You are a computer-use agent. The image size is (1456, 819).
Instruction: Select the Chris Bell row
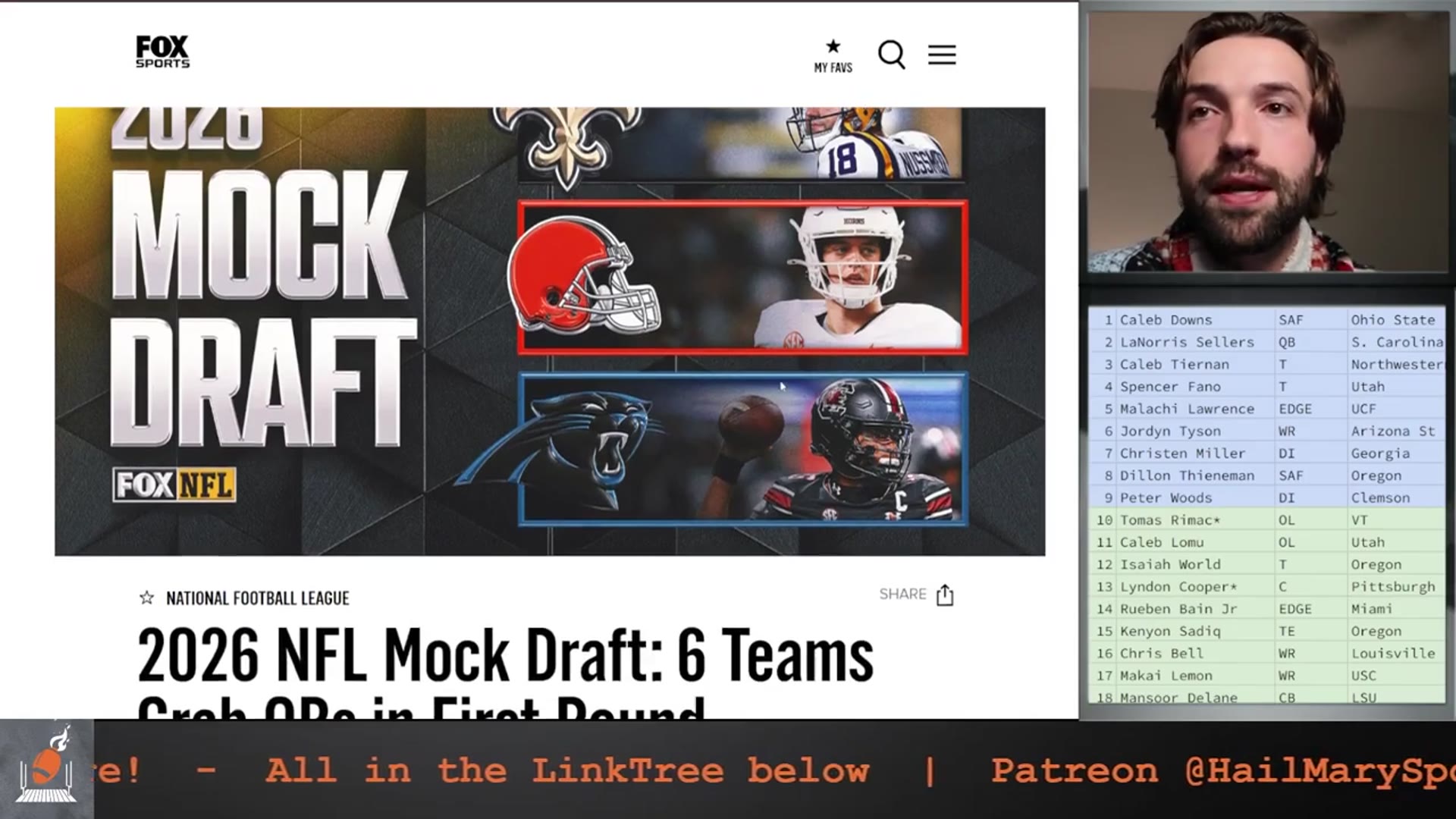point(1267,654)
